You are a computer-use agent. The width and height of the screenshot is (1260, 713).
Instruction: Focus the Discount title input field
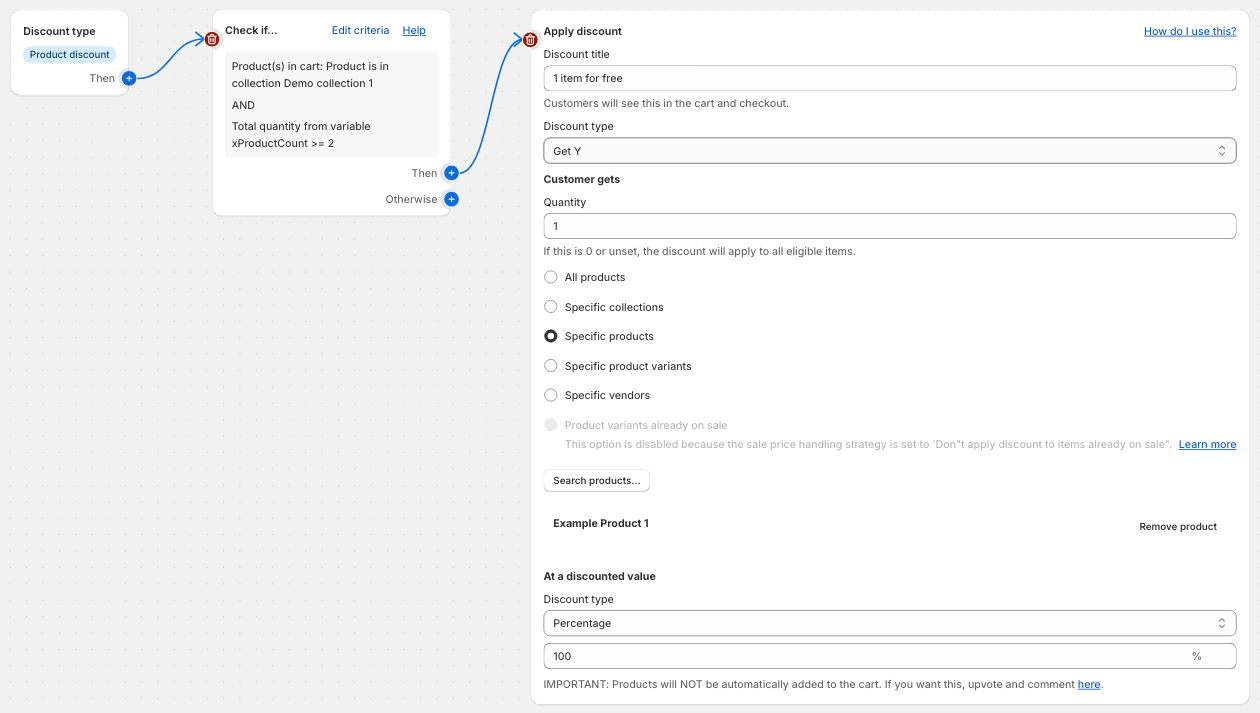point(889,78)
